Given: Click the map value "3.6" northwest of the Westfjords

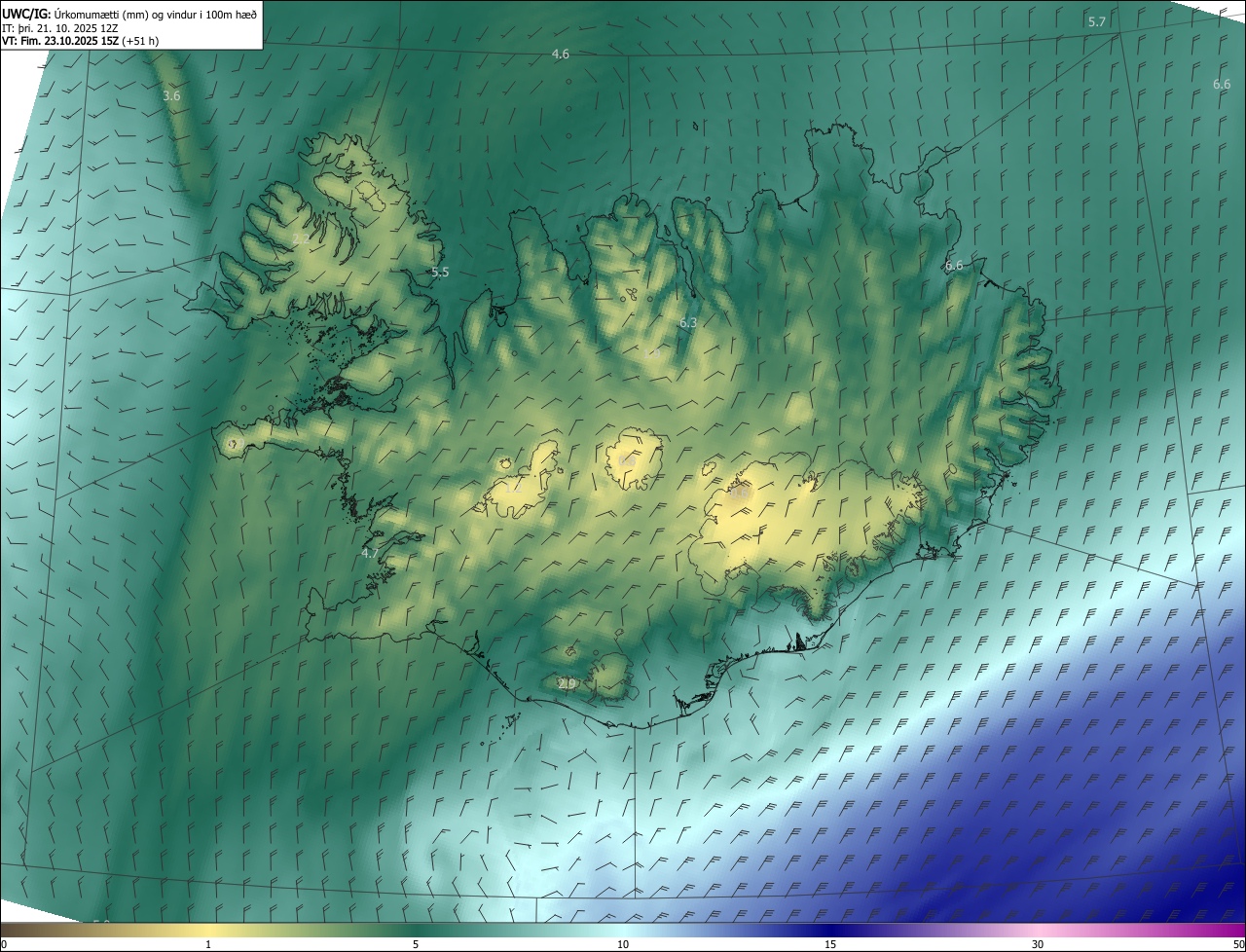Looking at the screenshot, I should pyautogui.click(x=171, y=96).
